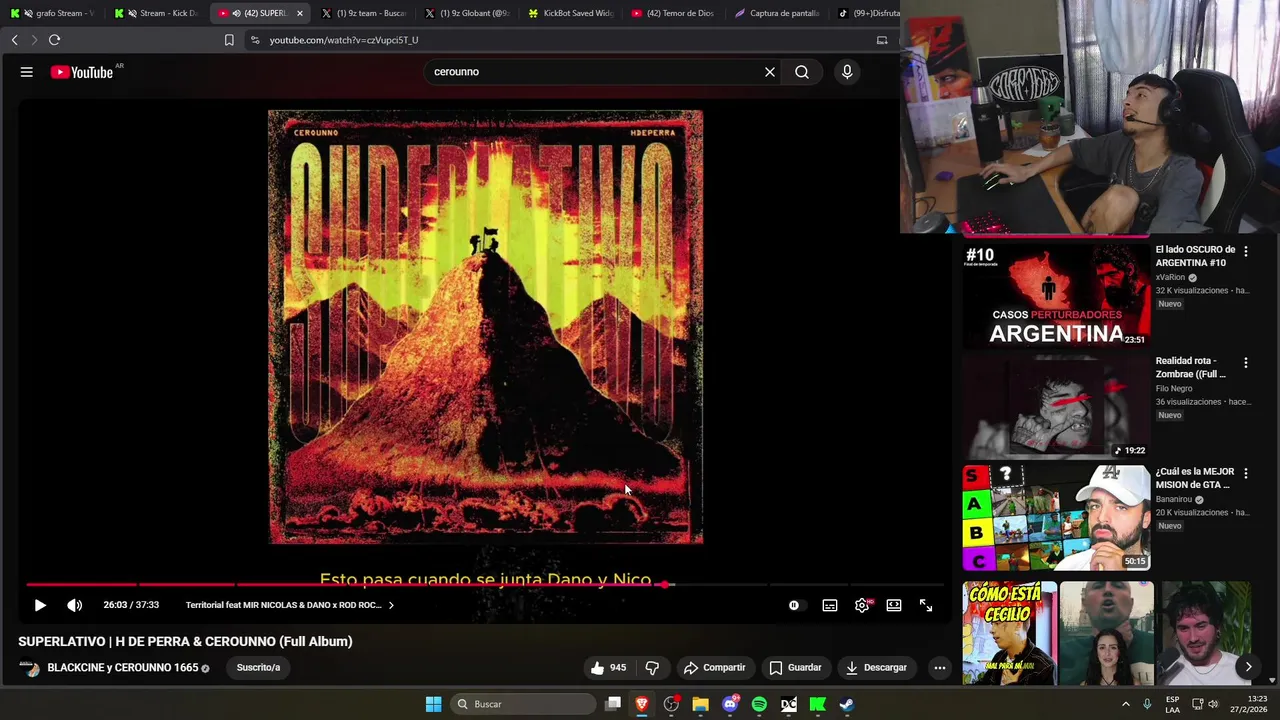Open the YouTube hamburger guide menu
1280x720 pixels.
click(27, 72)
